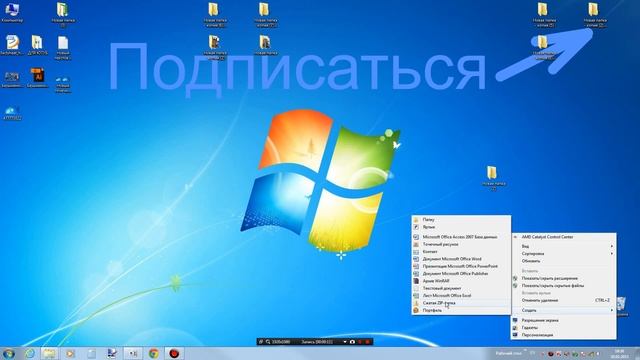
Task: Click Обновить in the context menu
Action: [x=563, y=261]
